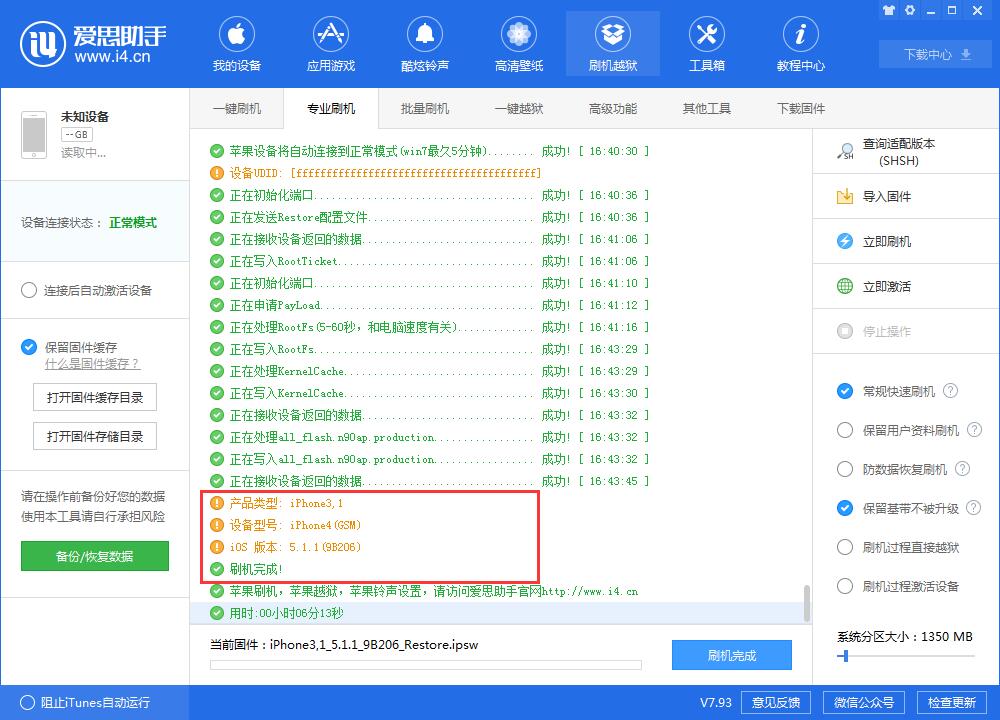Click the flashing progress bar
This screenshot has width=1000, height=720.
coord(425,665)
